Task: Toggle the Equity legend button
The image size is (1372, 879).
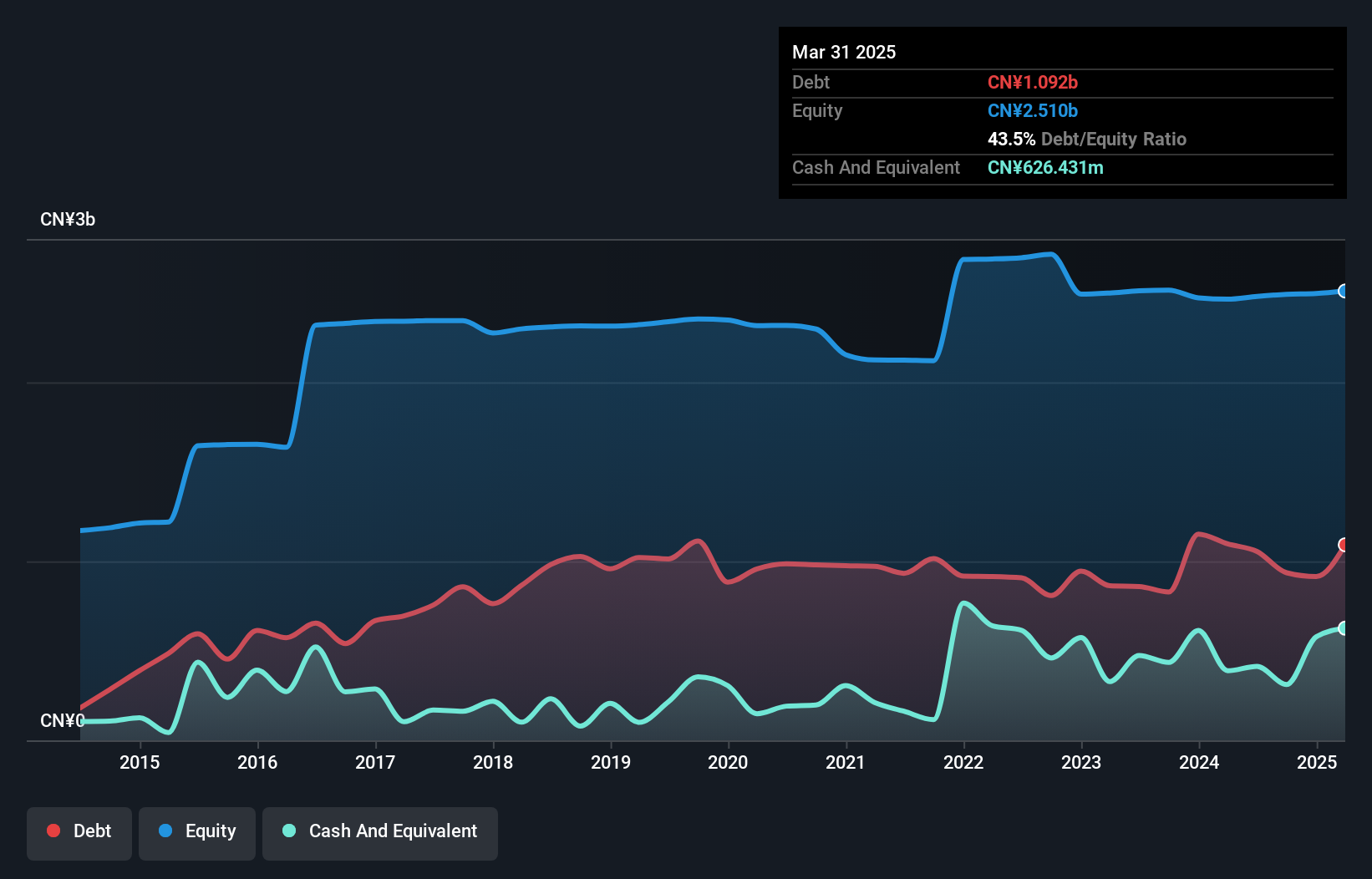Action: click(197, 833)
